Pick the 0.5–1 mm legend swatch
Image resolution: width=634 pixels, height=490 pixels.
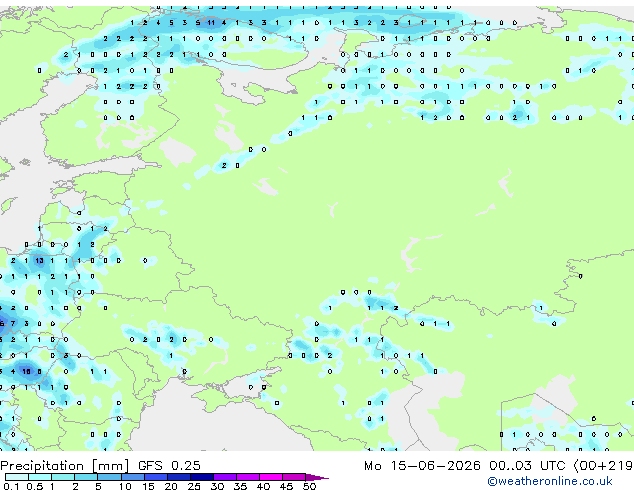40,477
